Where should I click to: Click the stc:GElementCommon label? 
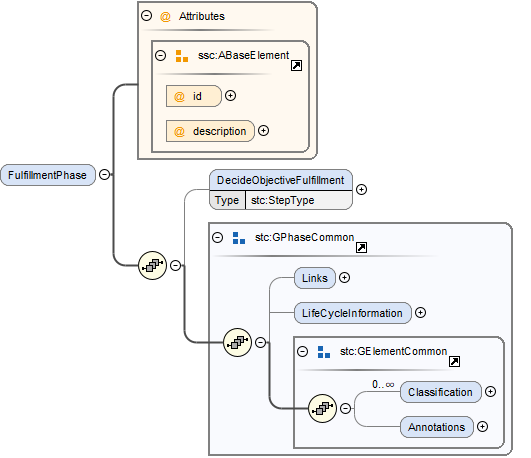[x=394, y=351]
